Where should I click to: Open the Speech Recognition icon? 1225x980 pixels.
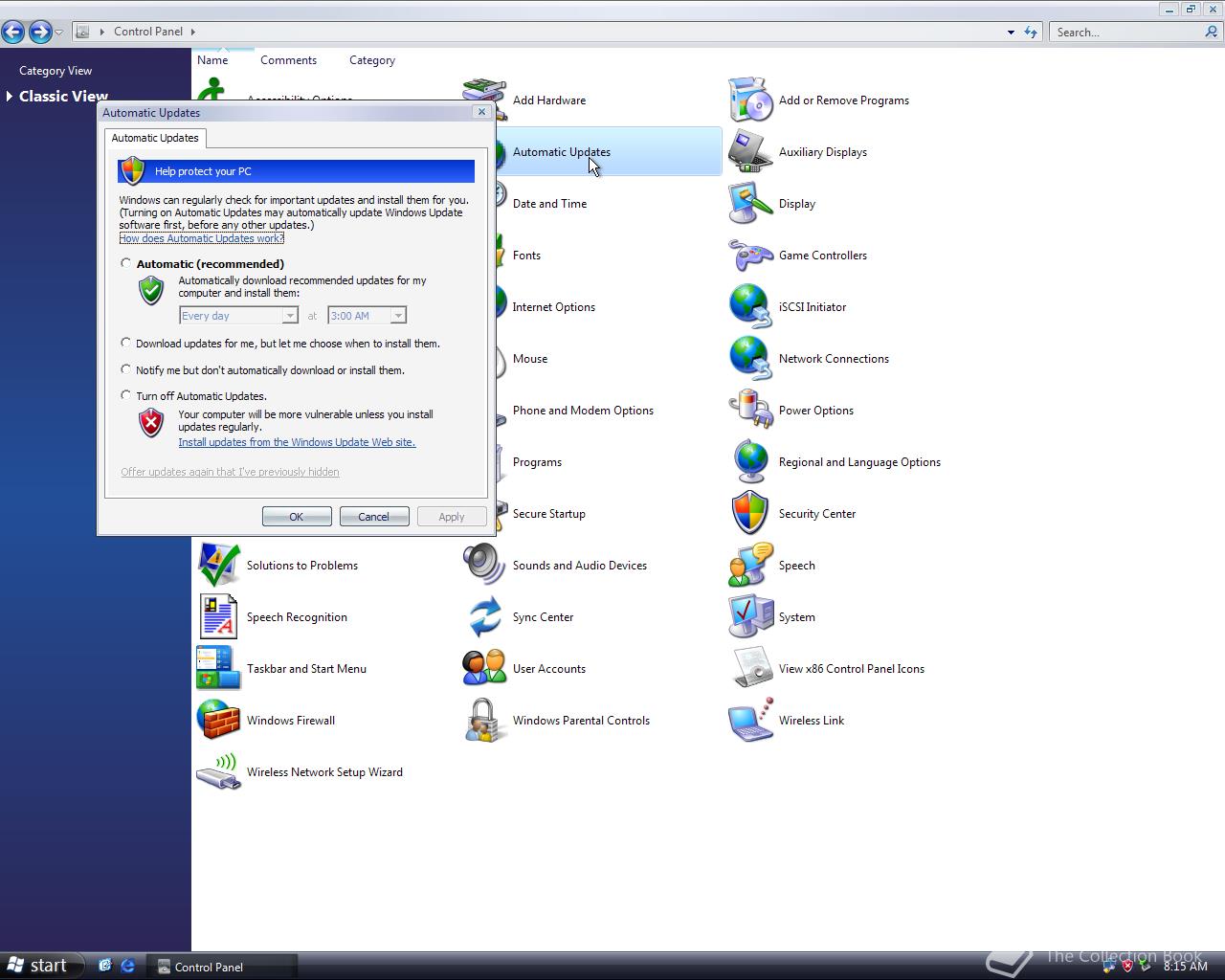[x=218, y=617]
